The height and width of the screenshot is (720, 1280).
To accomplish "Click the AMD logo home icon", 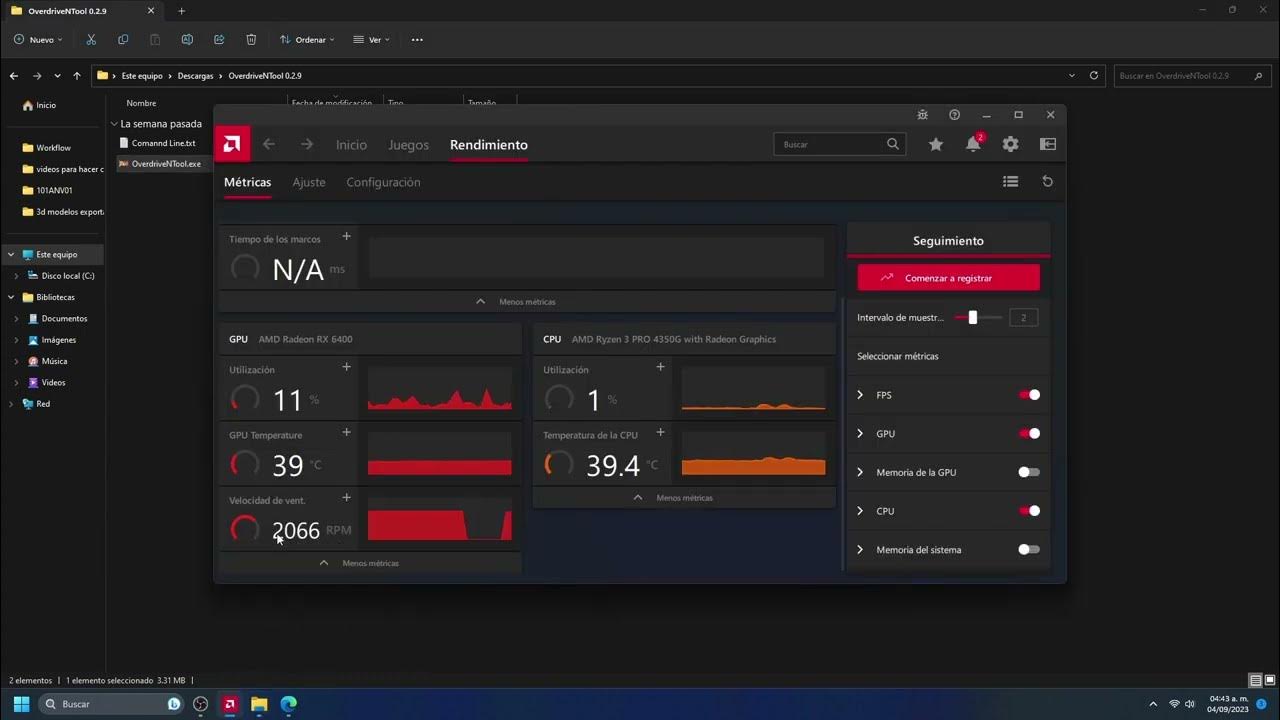I will (231, 144).
